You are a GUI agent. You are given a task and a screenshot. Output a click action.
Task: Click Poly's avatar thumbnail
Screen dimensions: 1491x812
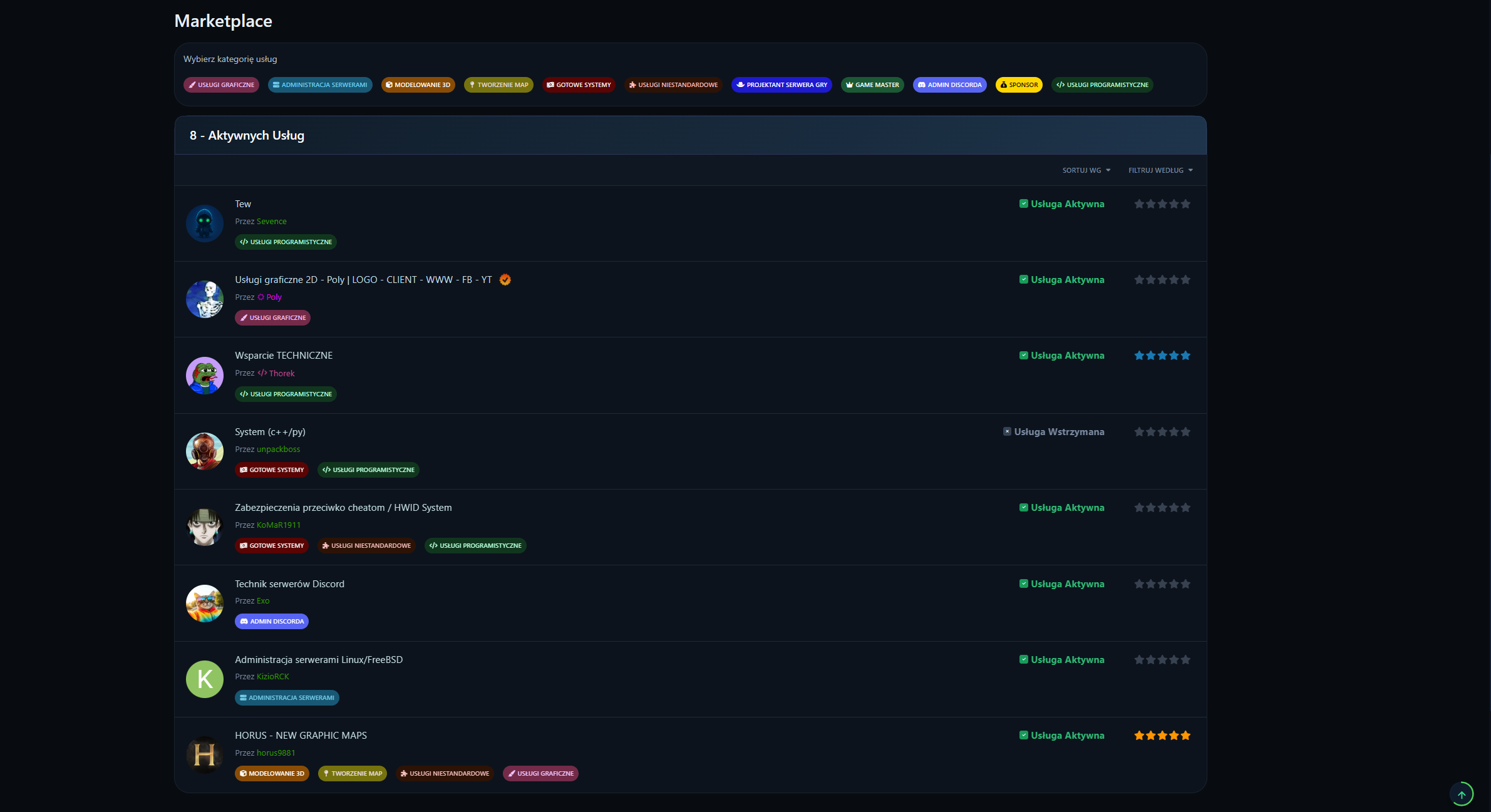pos(204,299)
